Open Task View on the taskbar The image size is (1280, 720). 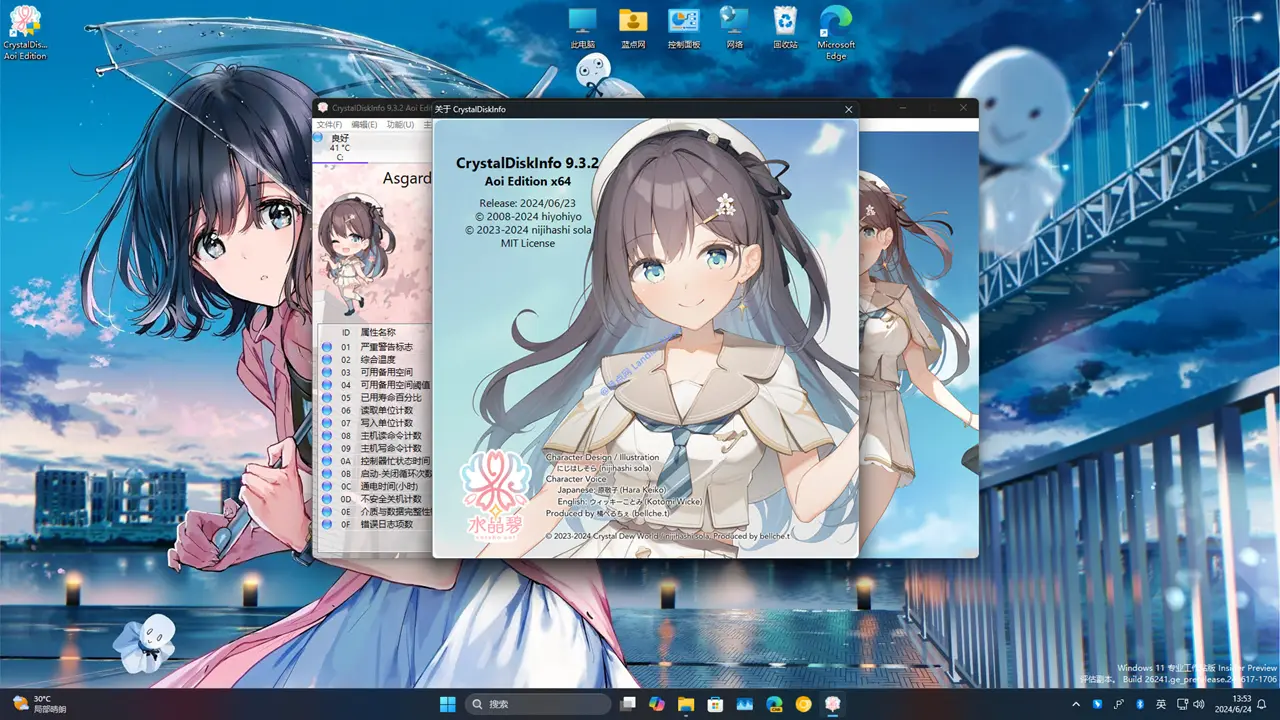[628, 704]
